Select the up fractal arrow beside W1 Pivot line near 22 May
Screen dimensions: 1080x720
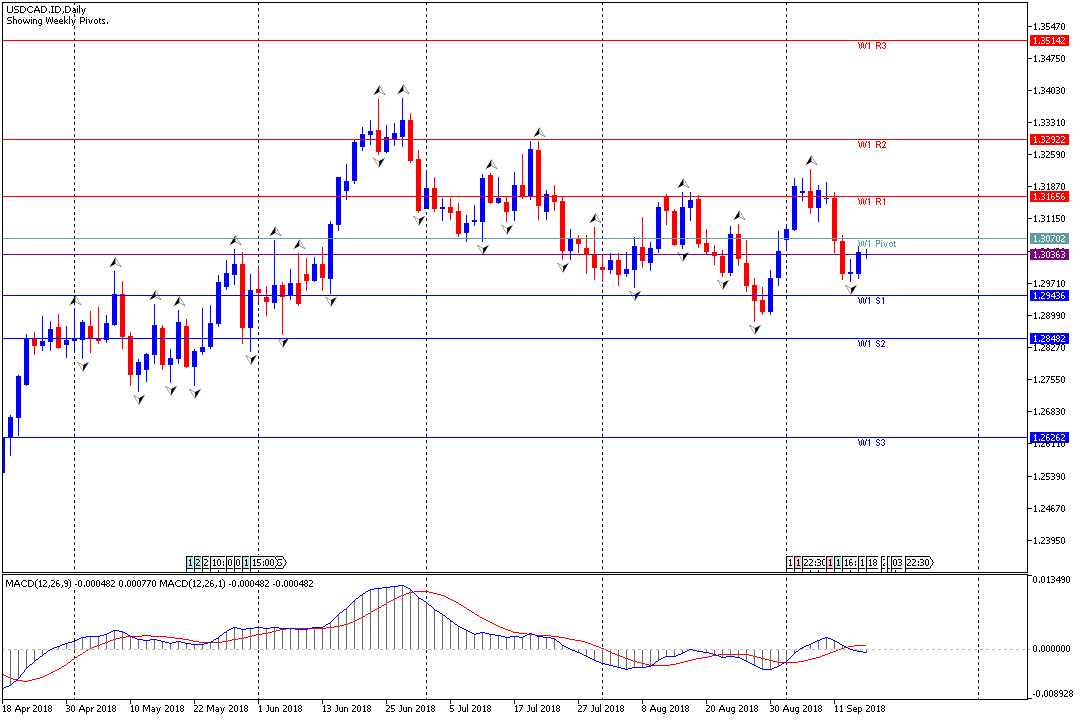[235, 241]
